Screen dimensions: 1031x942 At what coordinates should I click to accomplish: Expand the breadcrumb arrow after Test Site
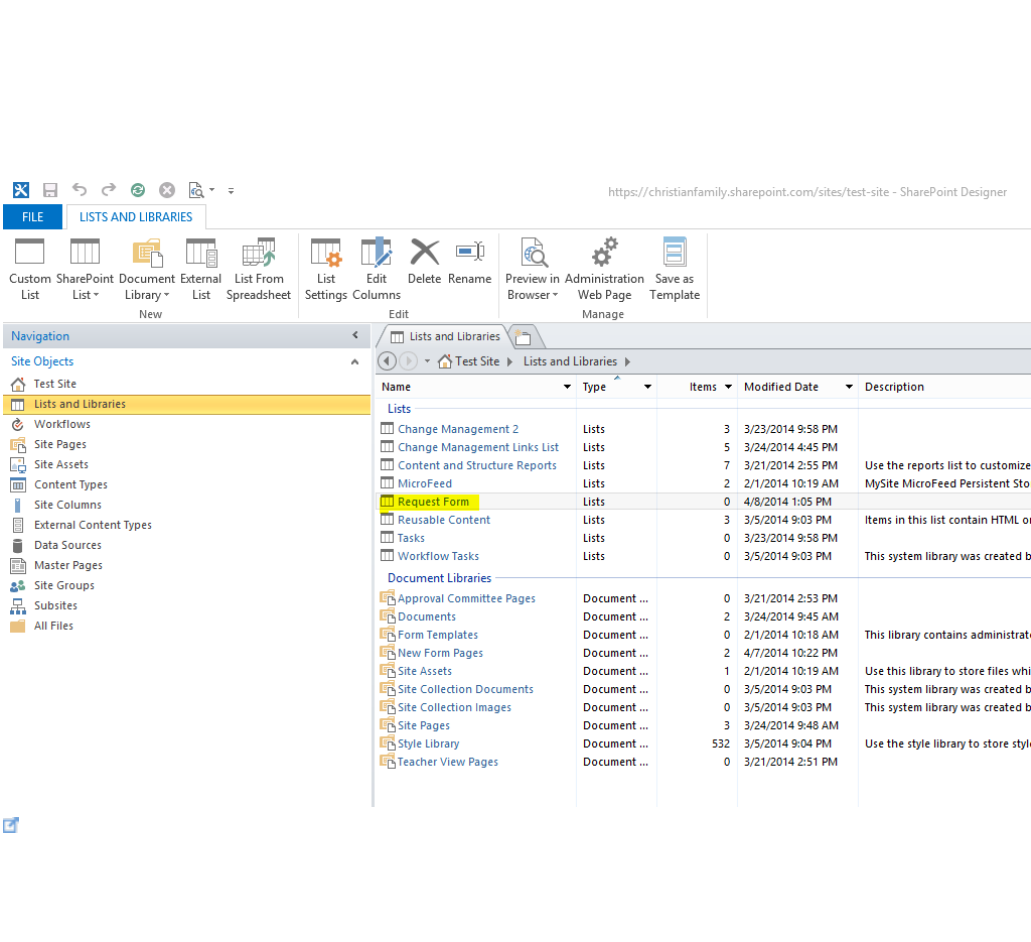[510, 362]
